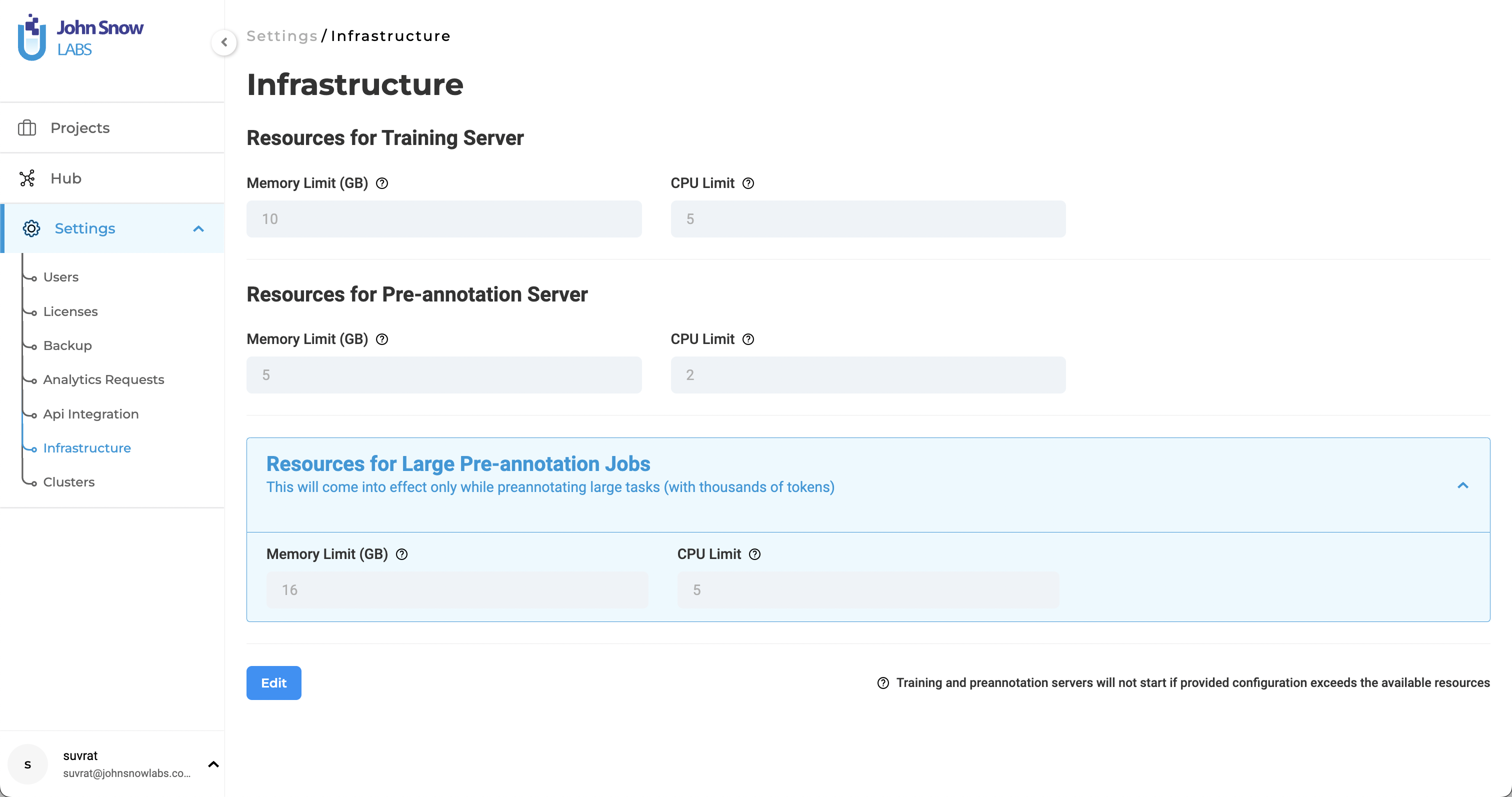Collapse Resources for Large Pre-annotation Jobs panel
1512x797 pixels.
coord(1462,485)
